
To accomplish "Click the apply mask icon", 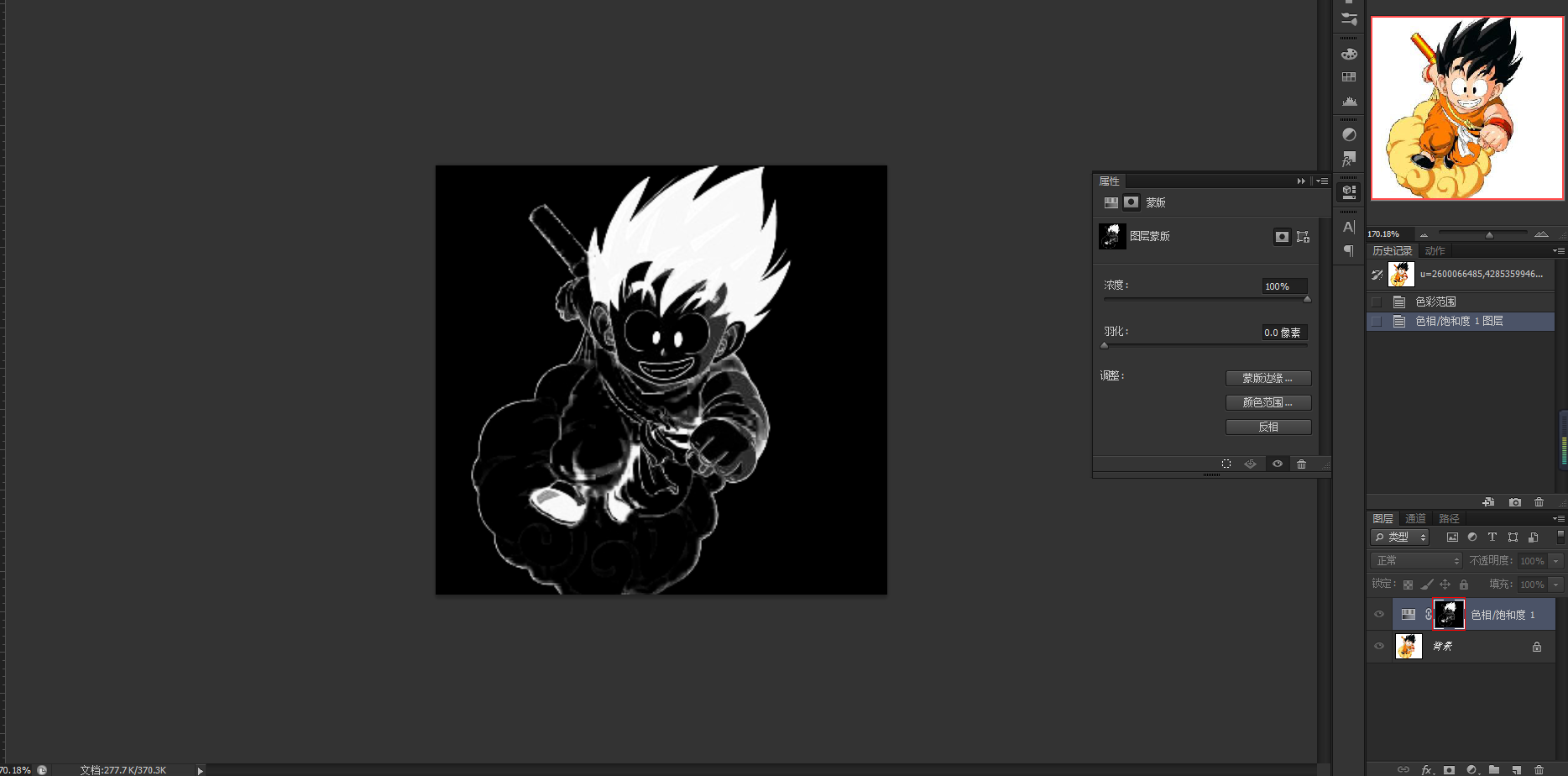I will coord(1251,464).
